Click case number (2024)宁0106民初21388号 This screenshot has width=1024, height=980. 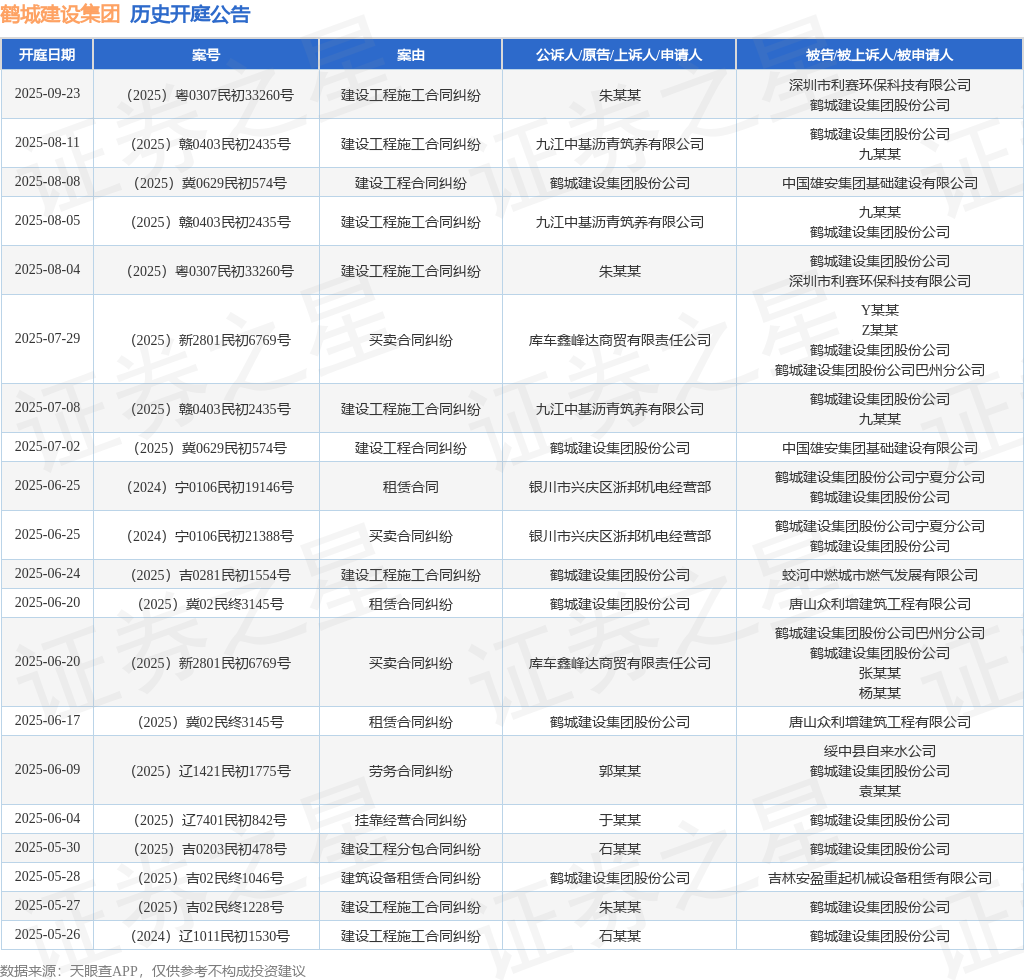(x=210, y=536)
